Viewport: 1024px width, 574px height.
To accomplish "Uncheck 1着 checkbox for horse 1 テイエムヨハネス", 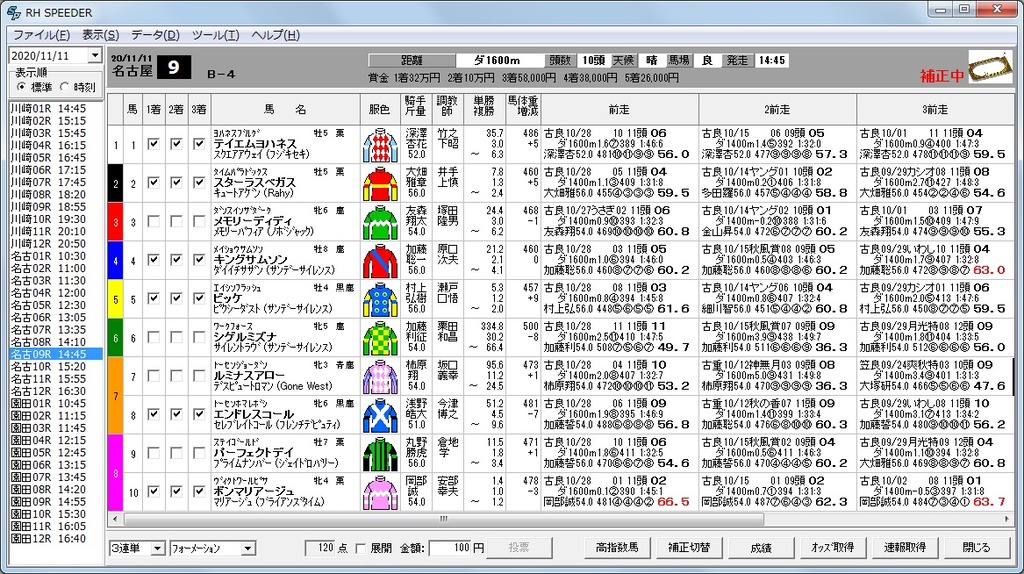I will 153,144.
